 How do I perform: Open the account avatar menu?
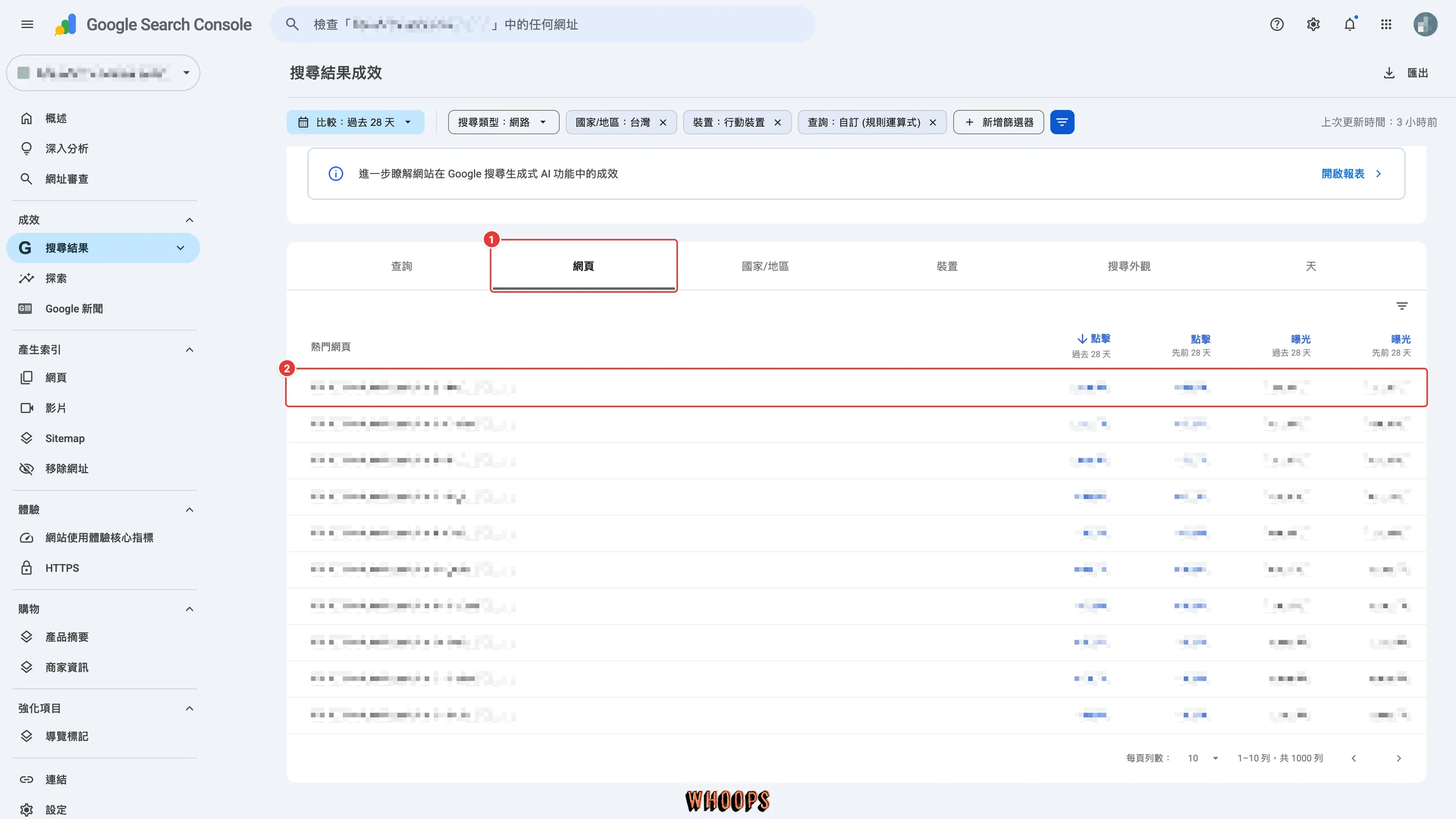(x=1425, y=24)
